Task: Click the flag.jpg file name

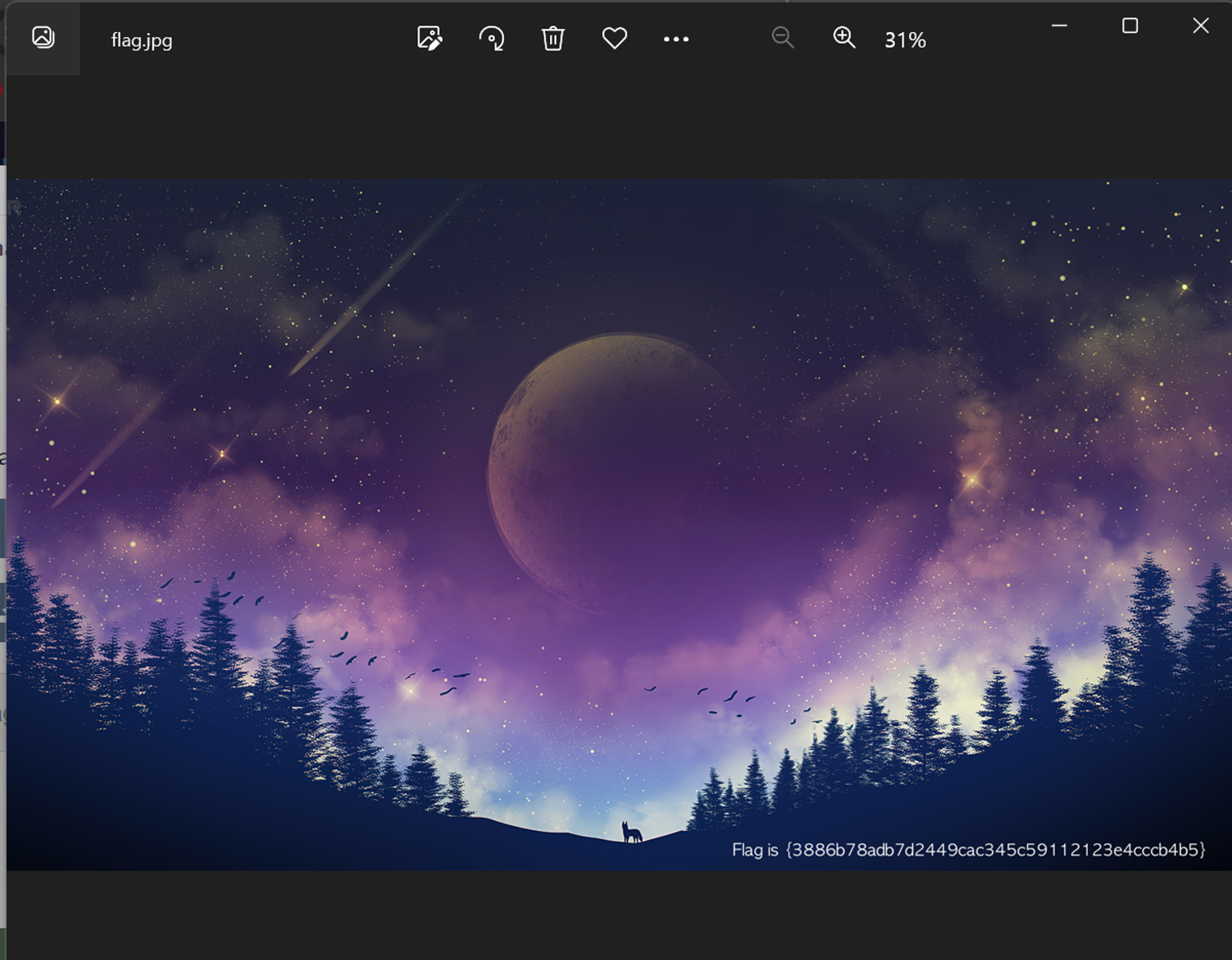Action: click(142, 40)
